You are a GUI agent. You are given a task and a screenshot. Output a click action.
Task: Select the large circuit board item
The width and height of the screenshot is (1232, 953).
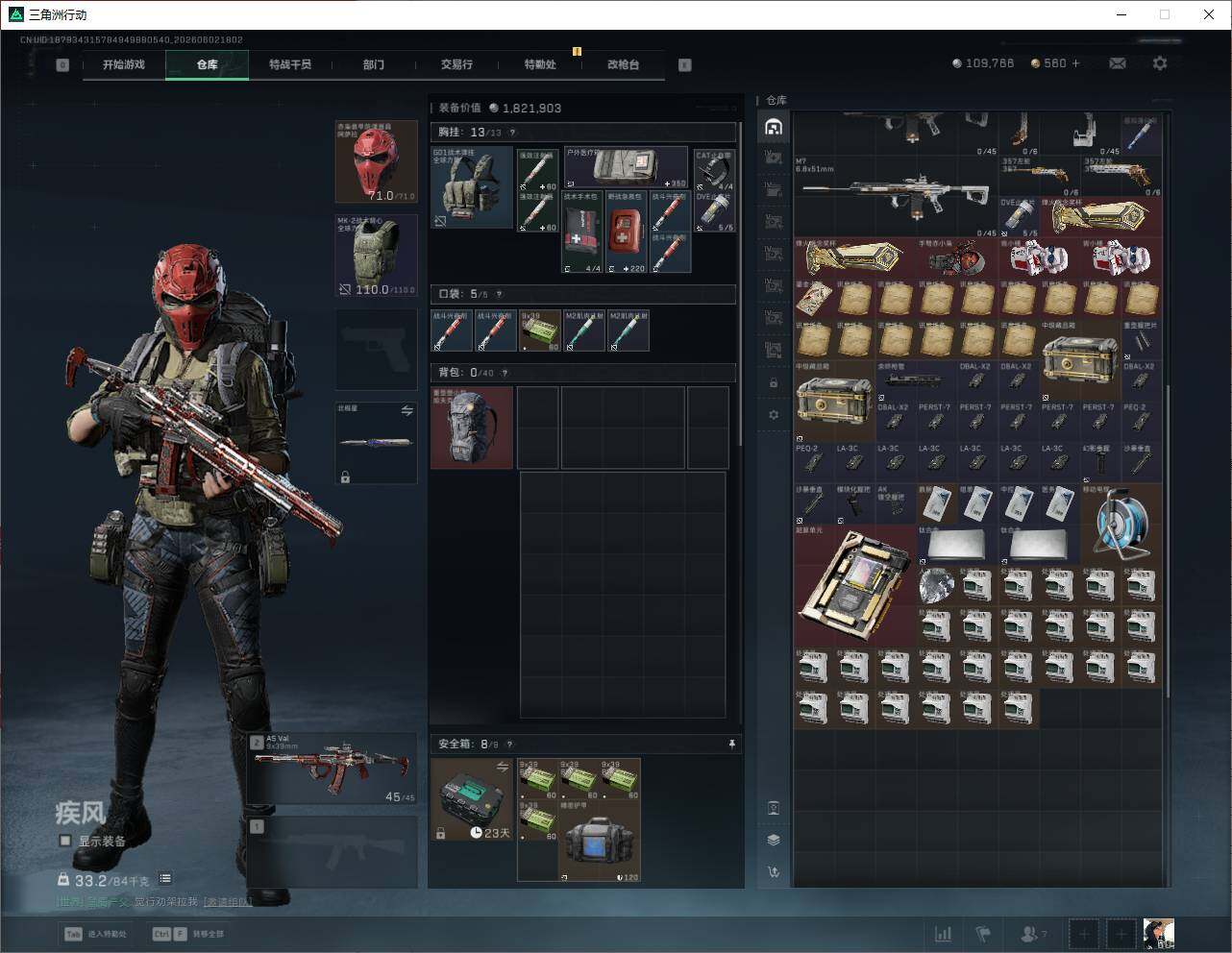pos(855,584)
